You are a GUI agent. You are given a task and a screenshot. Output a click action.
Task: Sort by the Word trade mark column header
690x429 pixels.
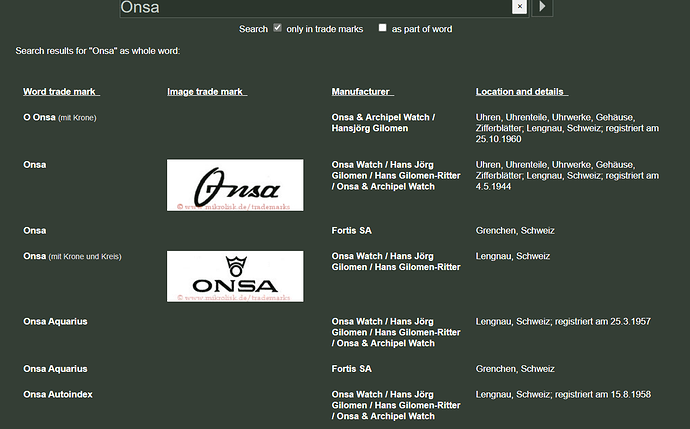tap(61, 92)
